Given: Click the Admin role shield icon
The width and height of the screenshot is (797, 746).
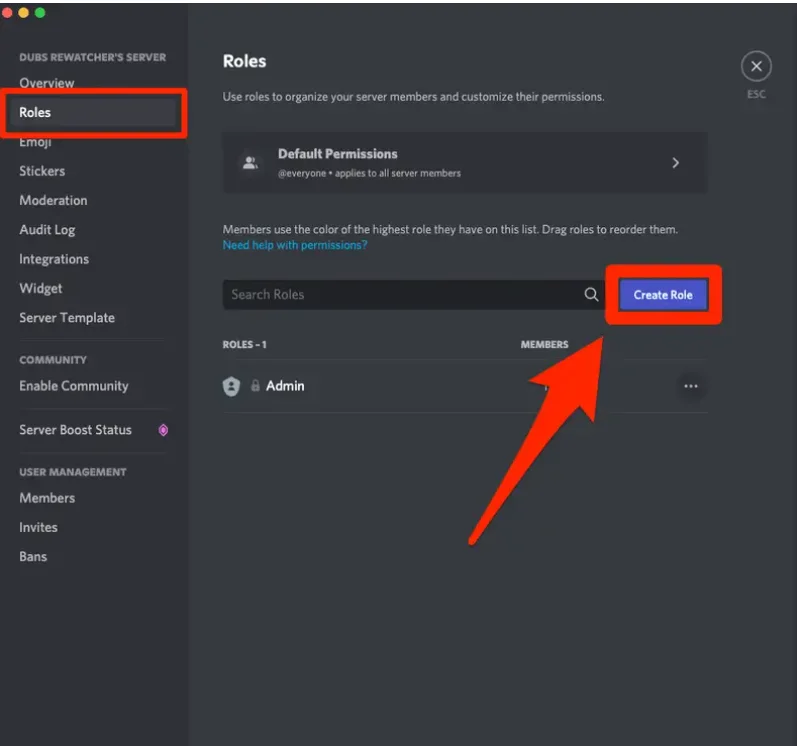Looking at the screenshot, I should coord(232,386).
